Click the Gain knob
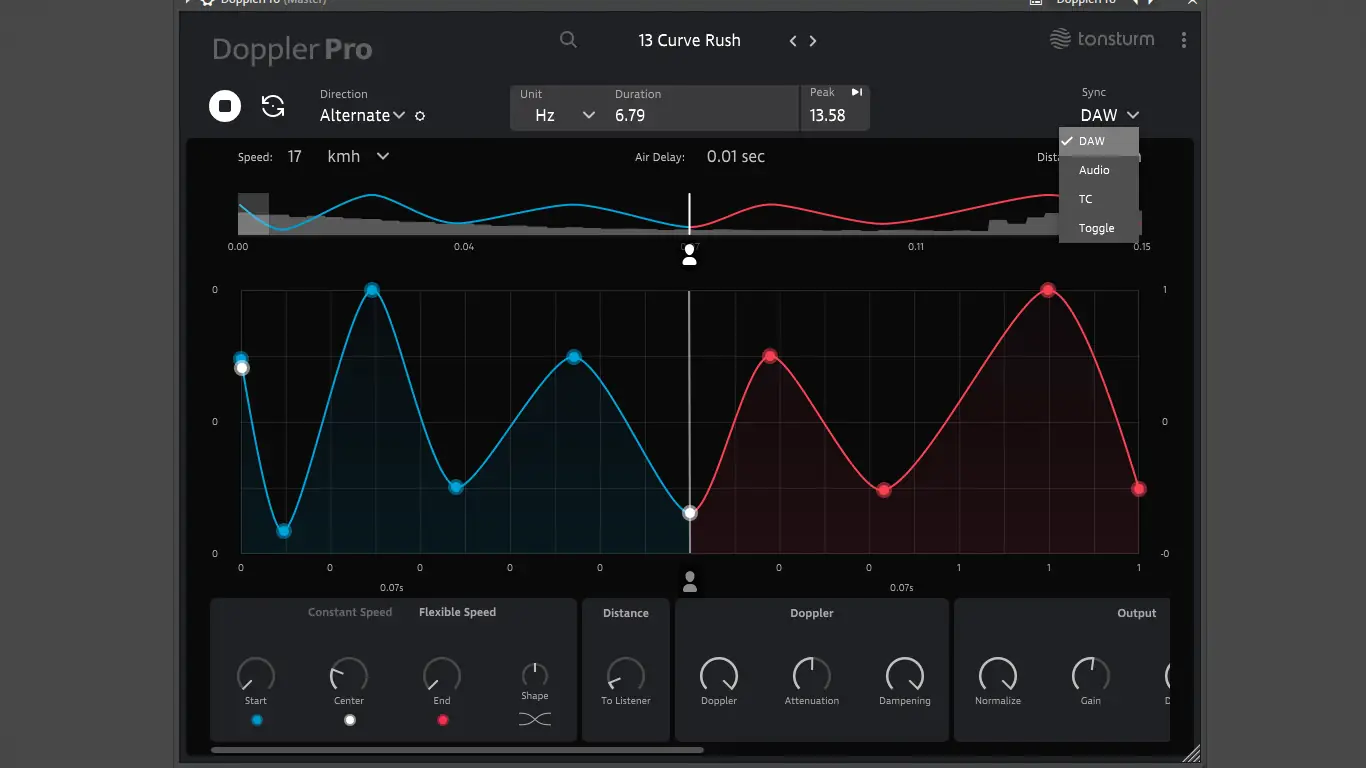Image resolution: width=1366 pixels, height=768 pixels. pos(1091,675)
